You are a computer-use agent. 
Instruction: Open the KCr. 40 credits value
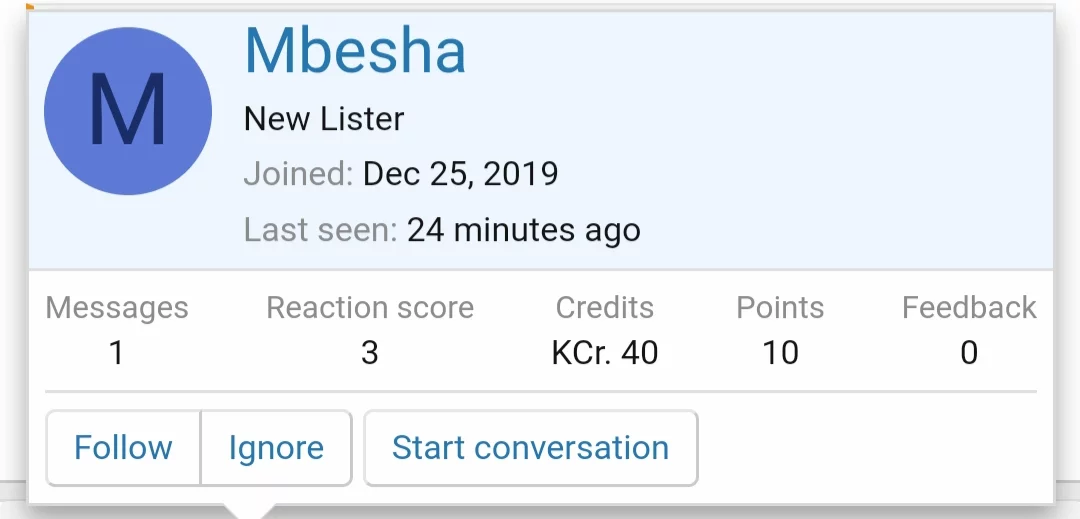[605, 352]
